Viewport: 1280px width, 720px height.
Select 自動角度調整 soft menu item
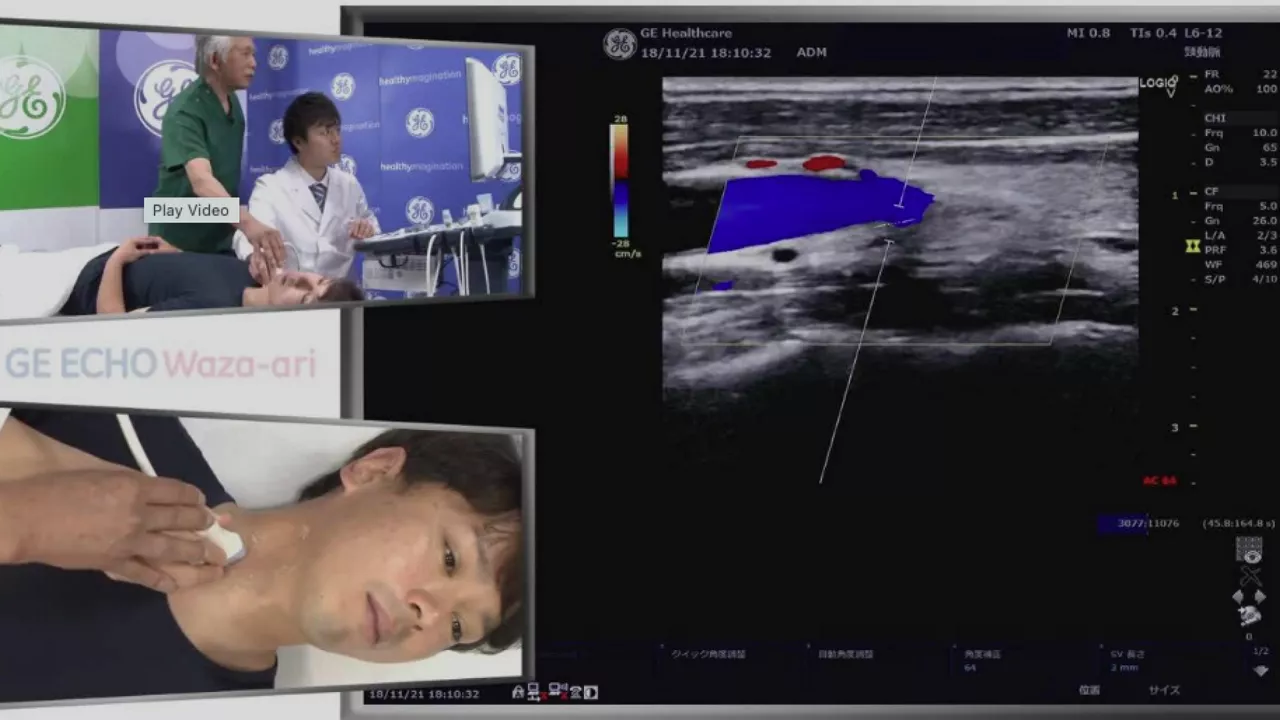(x=845, y=654)
